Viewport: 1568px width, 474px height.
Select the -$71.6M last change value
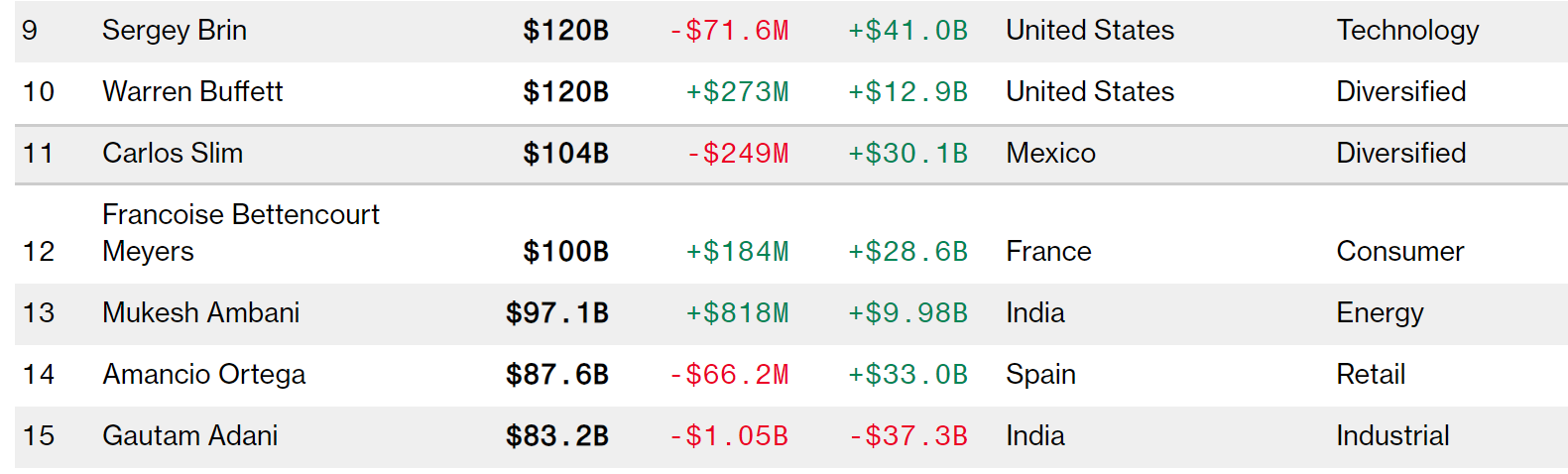click(729, 31)
